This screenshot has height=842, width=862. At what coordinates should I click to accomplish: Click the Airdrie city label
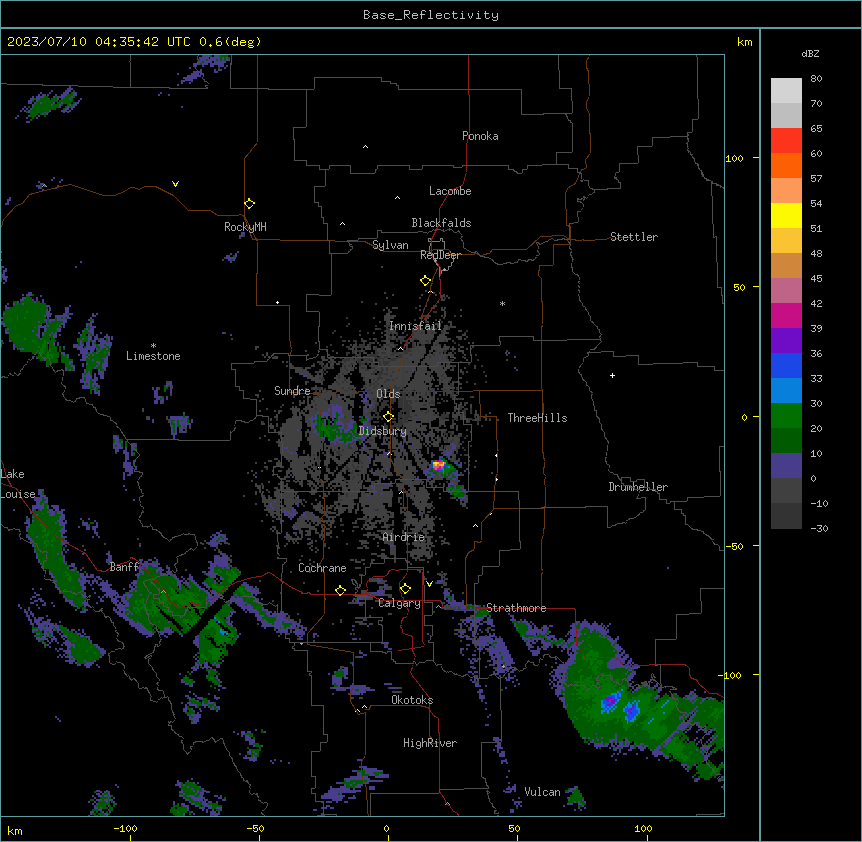point(404,537)
